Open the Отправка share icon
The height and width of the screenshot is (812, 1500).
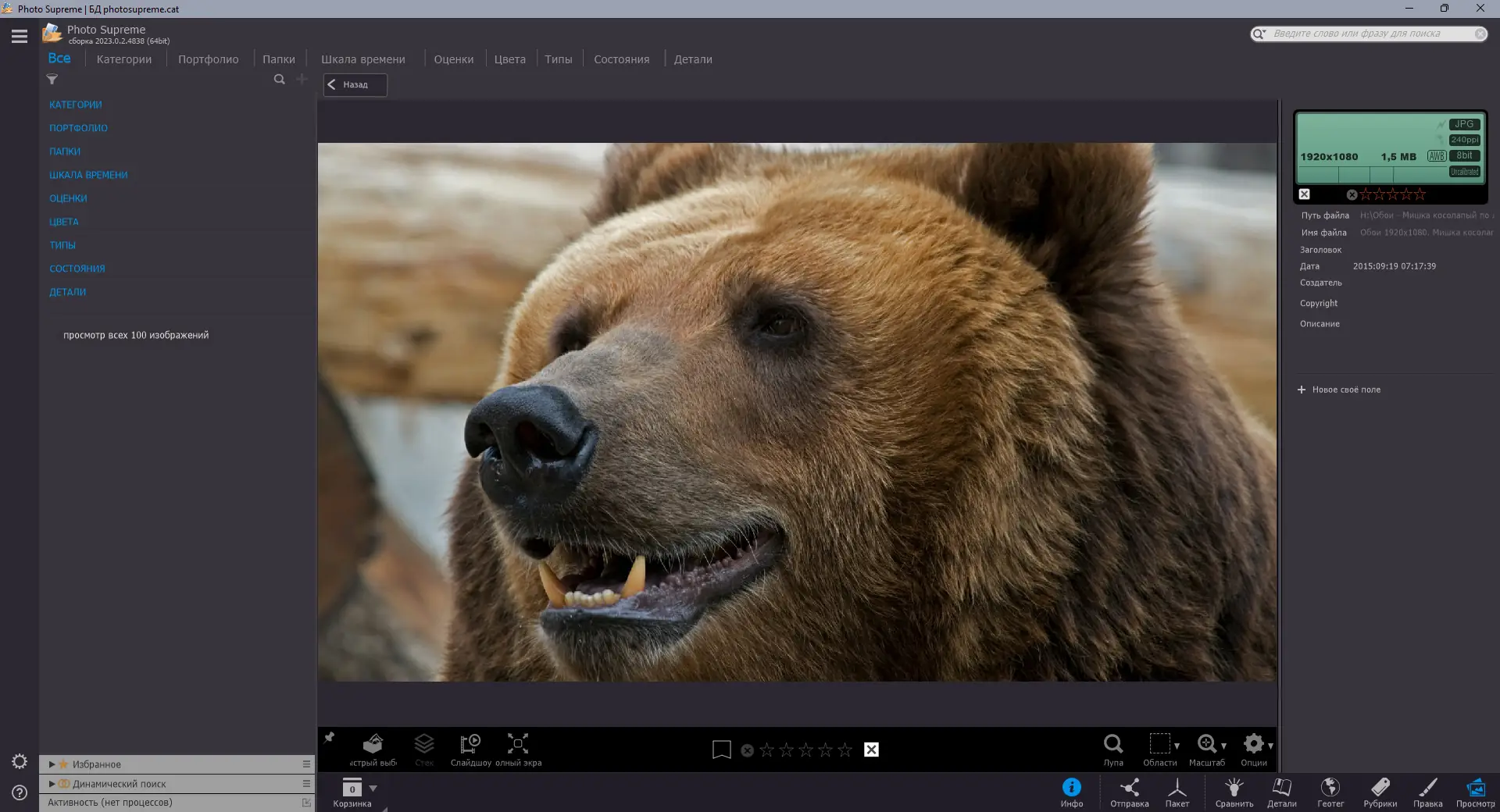1129,788
